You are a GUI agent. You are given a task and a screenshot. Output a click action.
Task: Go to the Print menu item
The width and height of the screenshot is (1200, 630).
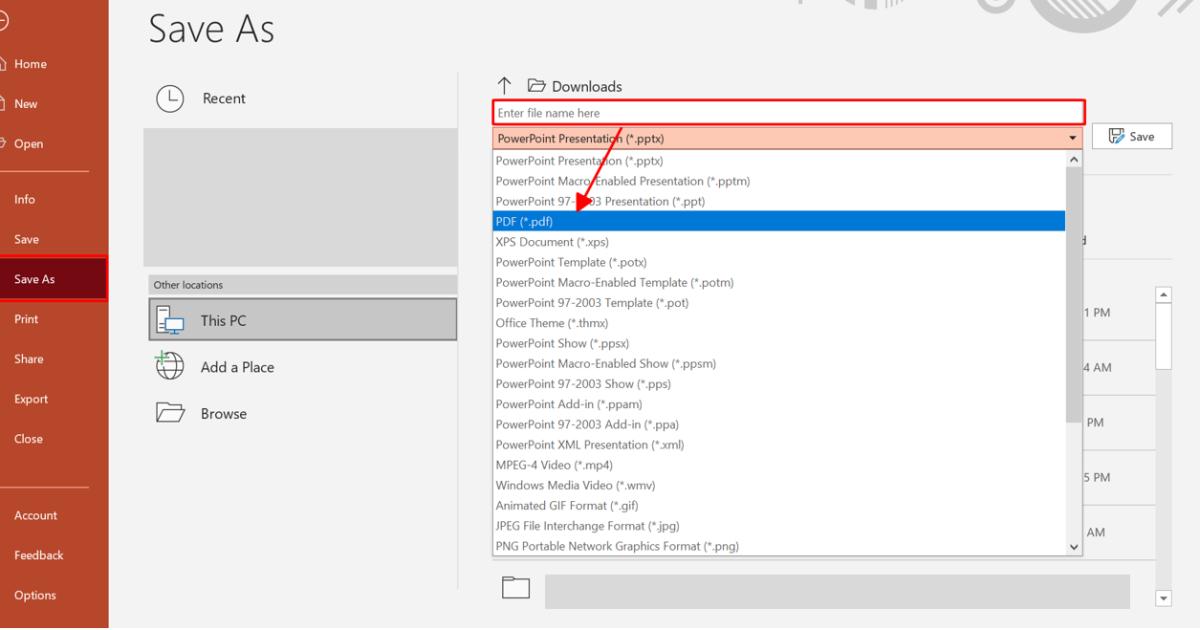(x=26, y=319)
